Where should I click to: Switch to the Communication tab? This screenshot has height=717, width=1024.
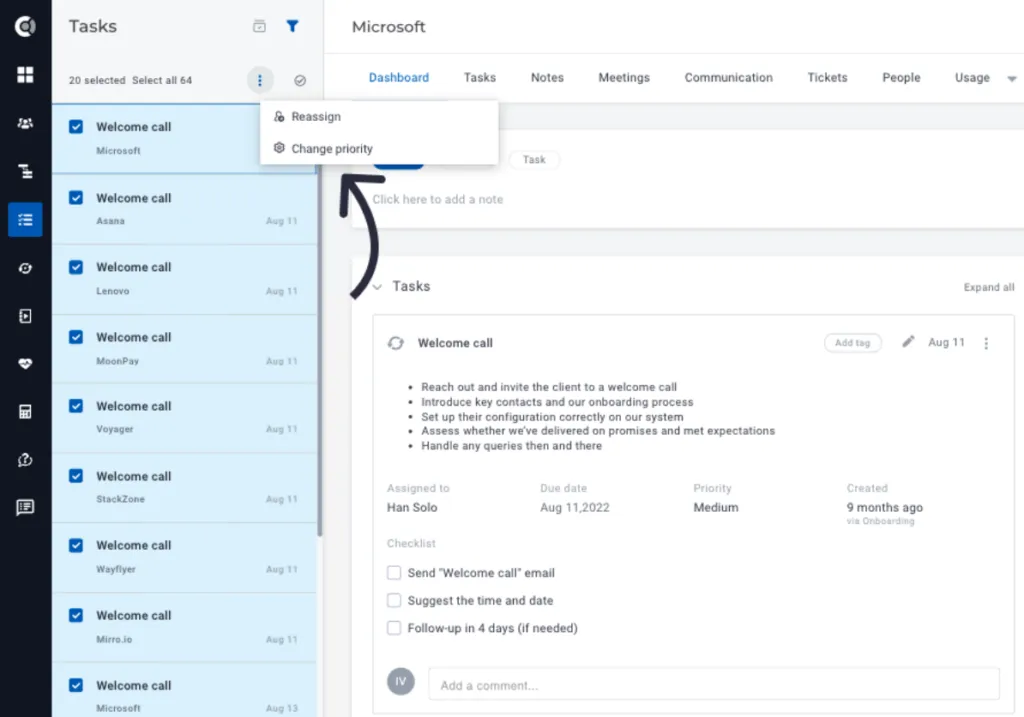[x=729, y=77]
